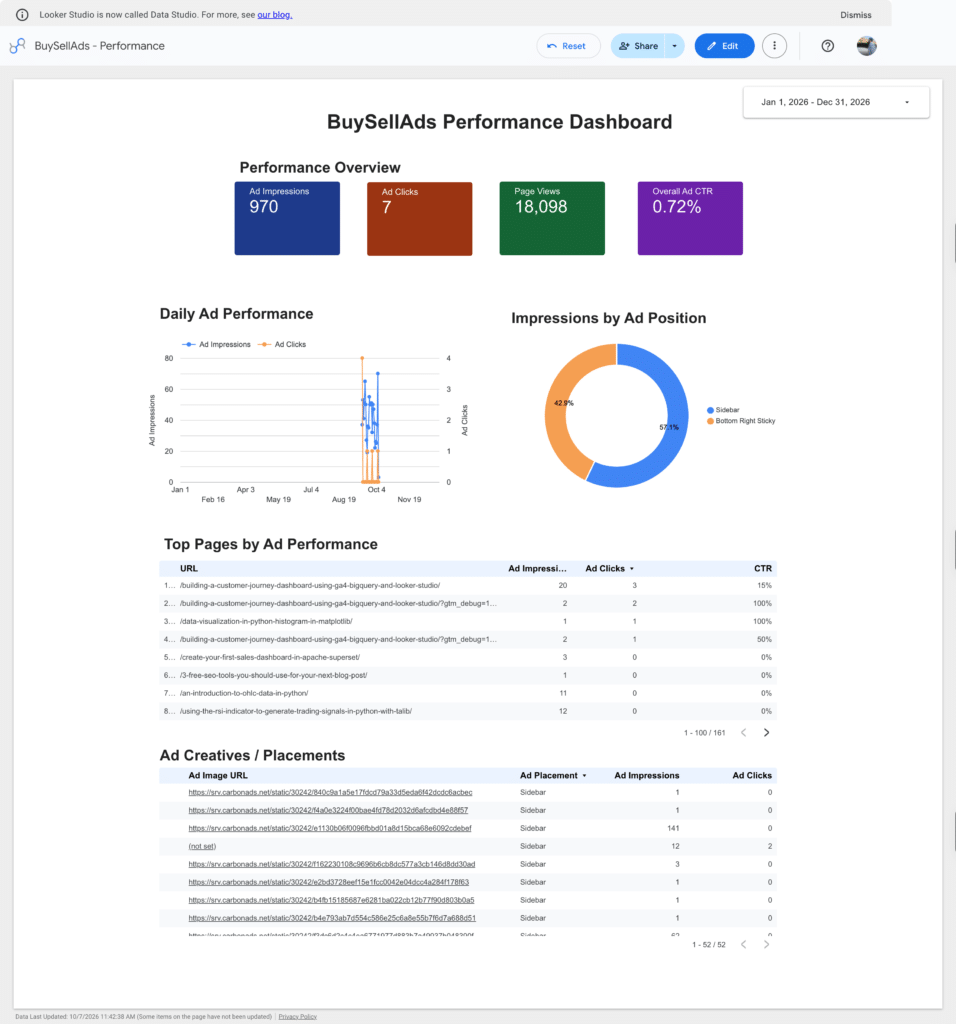This screenshot has height=1024, width=956.
Task: Toggle Ad Impressions series in line chart legend
Action: click(x=216, y=344)
